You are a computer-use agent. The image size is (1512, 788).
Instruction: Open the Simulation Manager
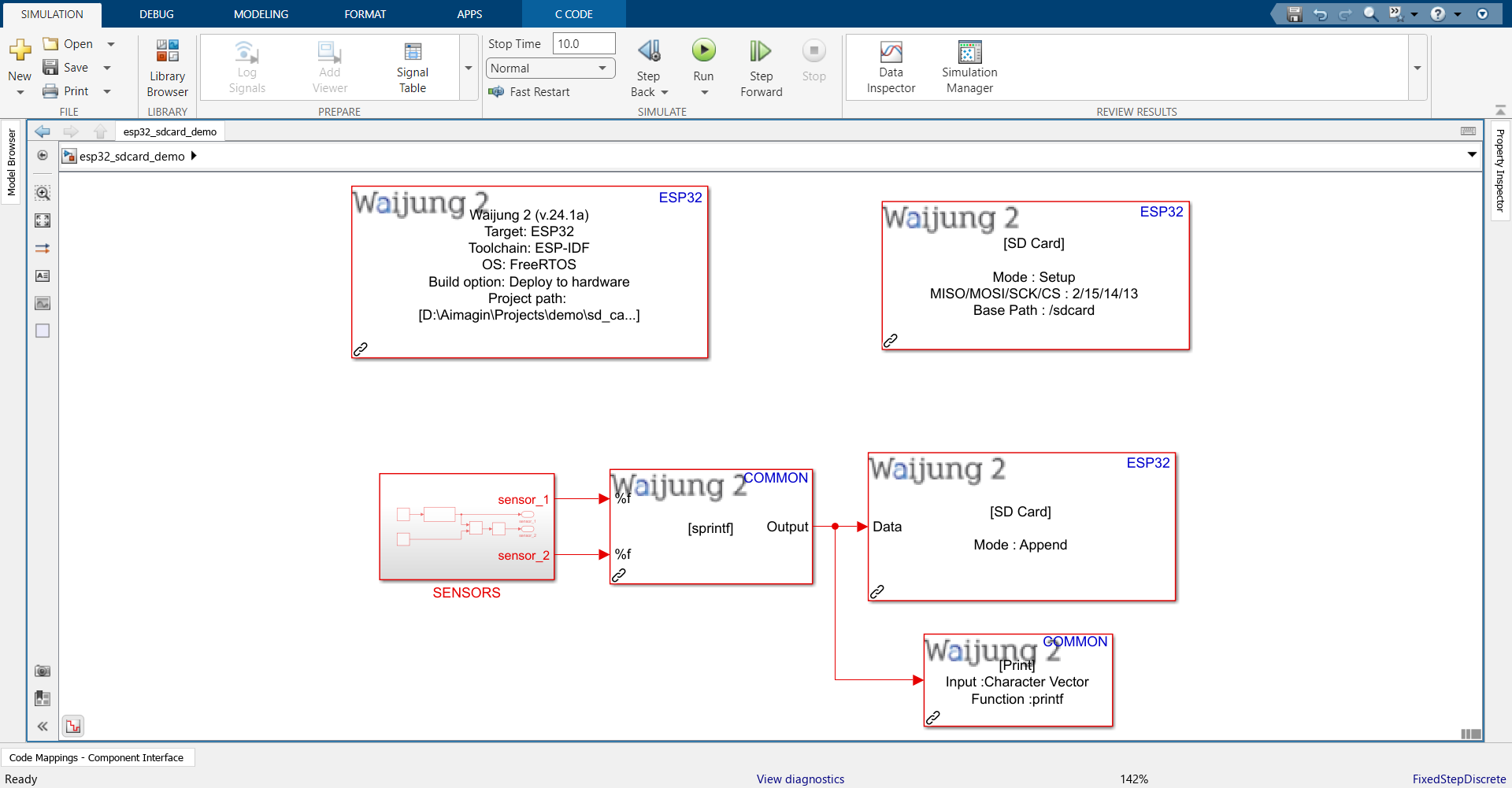(x=969, y=68)
